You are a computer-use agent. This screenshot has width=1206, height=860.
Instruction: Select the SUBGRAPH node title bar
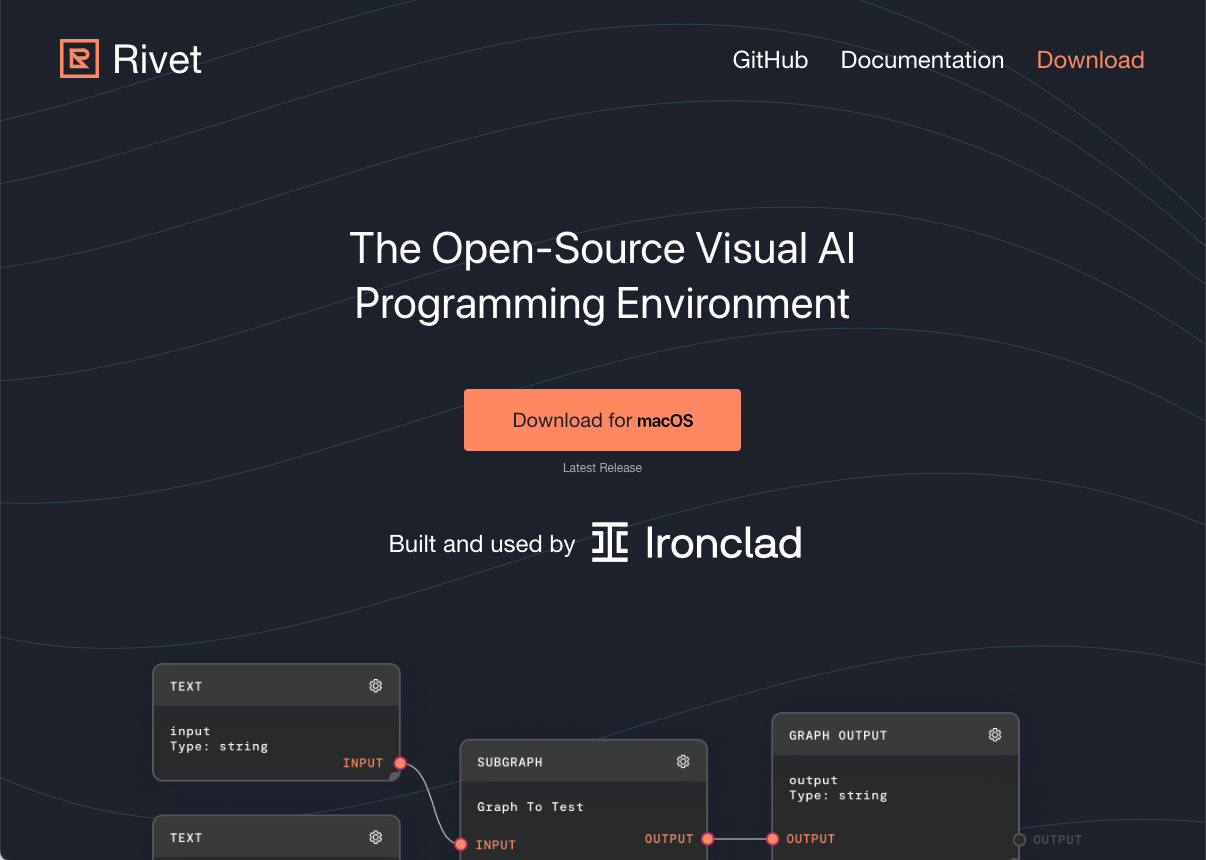click(584, 762)
